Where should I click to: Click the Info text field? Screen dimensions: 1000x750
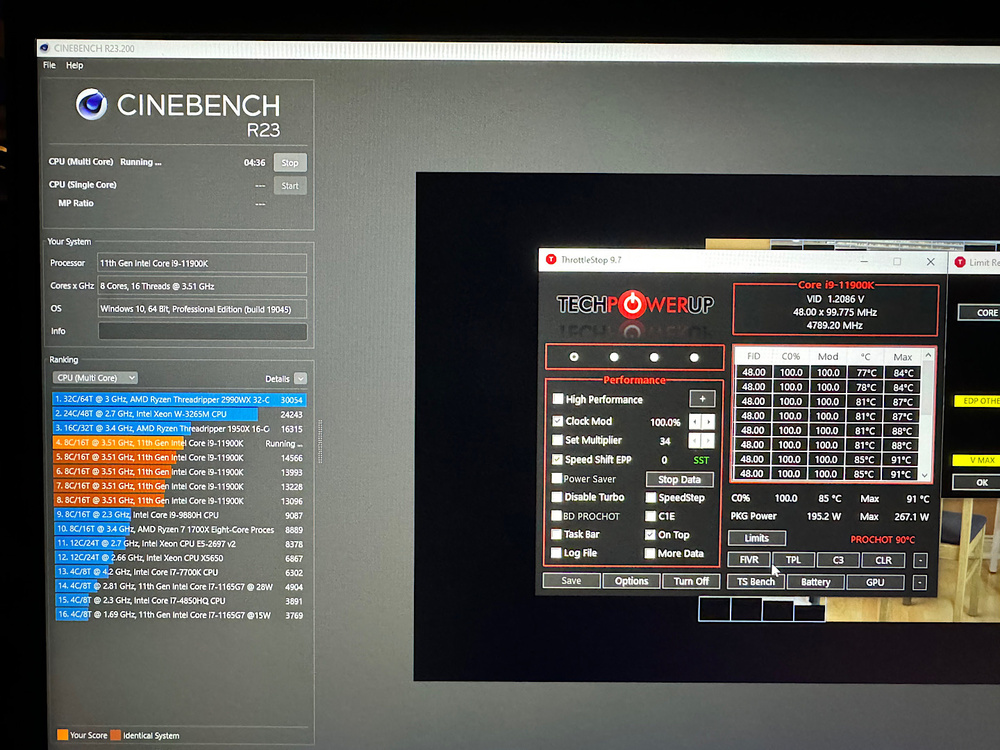pos(202,332)
